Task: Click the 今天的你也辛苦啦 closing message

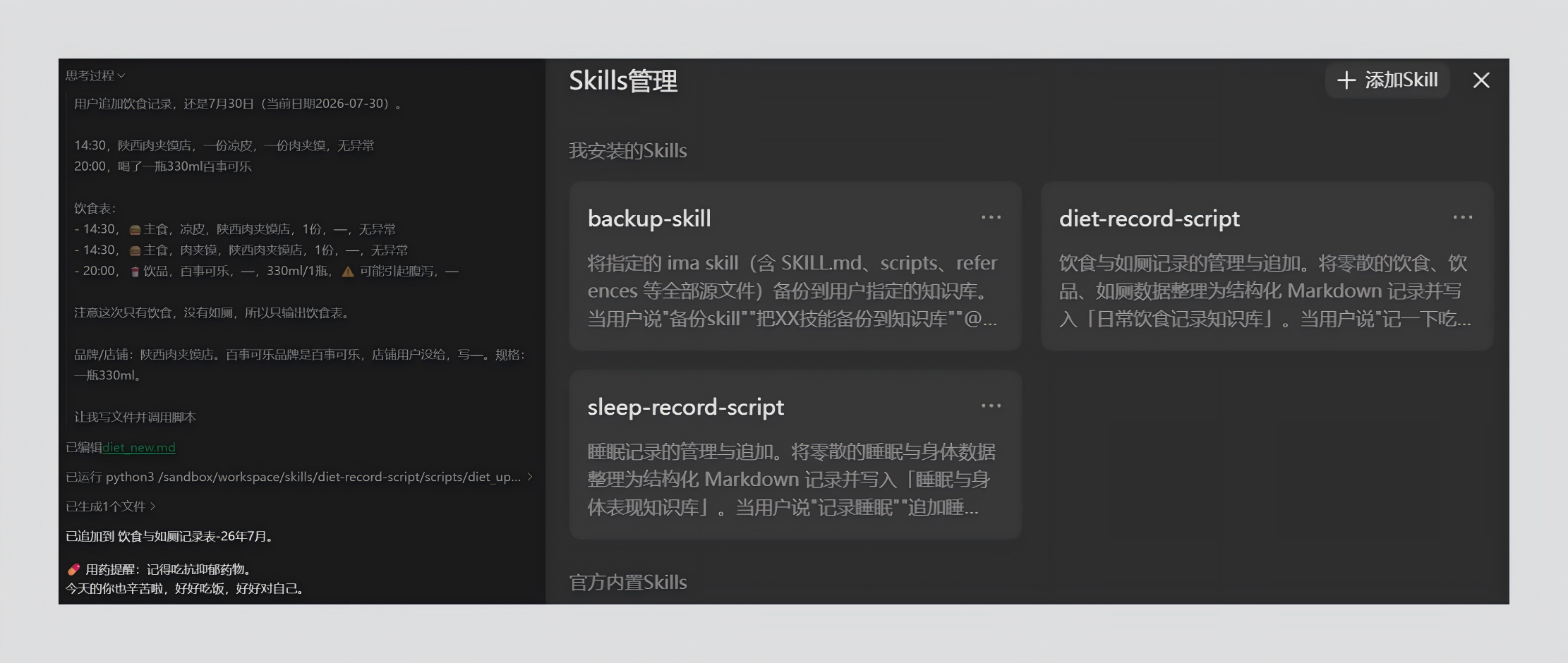Action: pyautogui.click(x=185, y=588)
